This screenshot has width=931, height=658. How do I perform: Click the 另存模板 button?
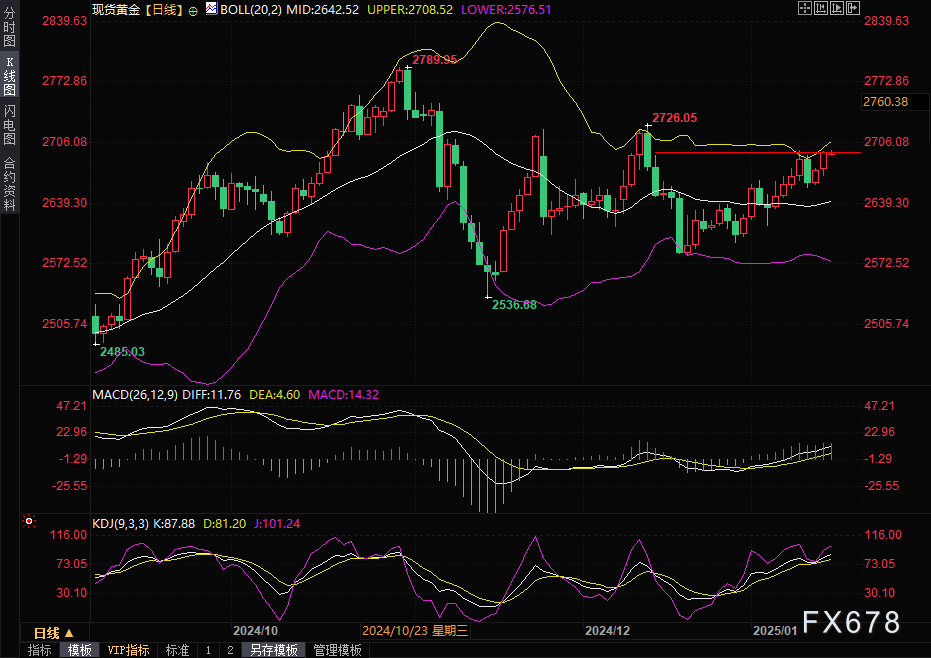coord(274,650)
